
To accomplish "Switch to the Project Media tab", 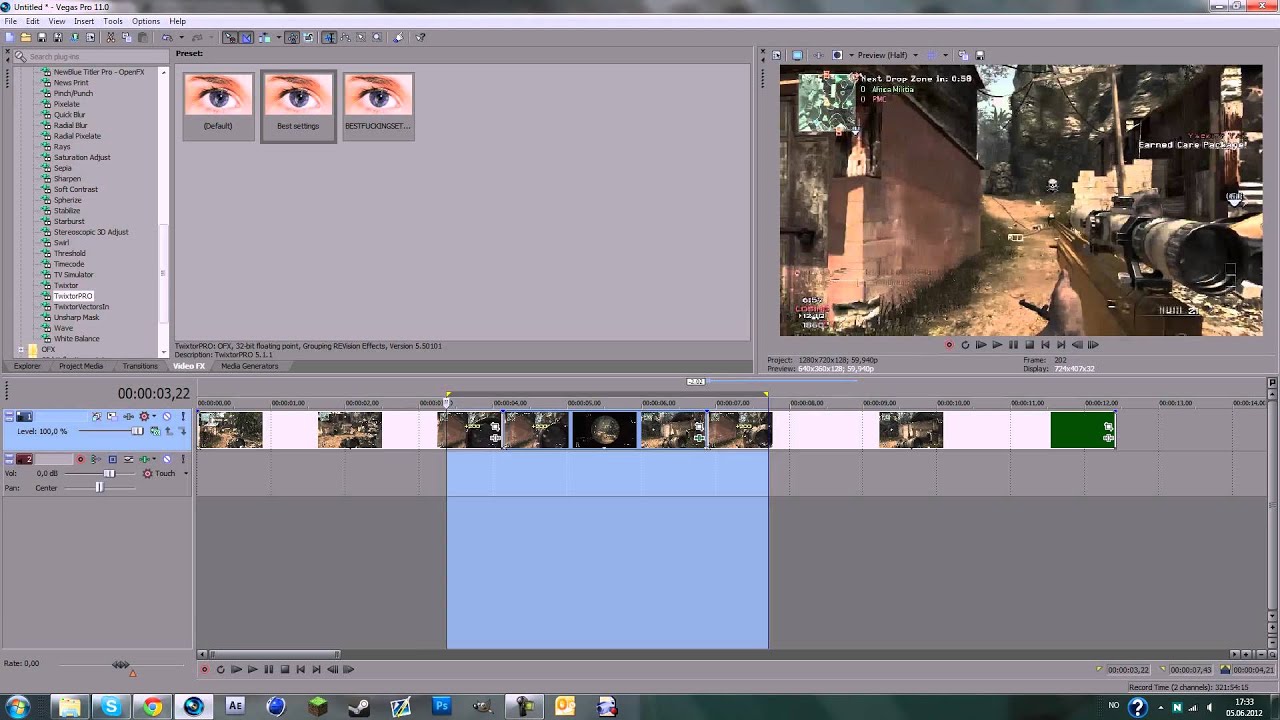I will coord(81,366).
